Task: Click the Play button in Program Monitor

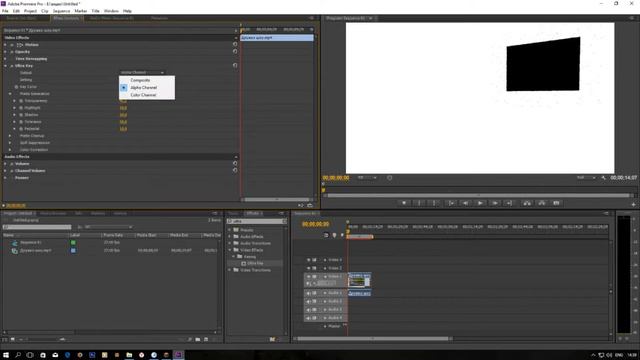Action: tap(480, 203)
